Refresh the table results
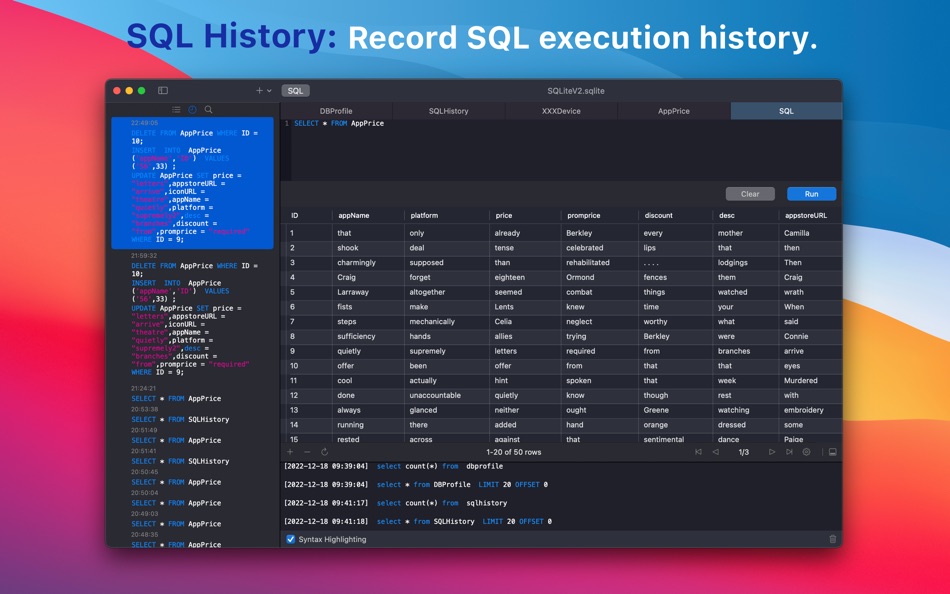The image size is (950, 594). pyautogui.click(x=324, y=452)
